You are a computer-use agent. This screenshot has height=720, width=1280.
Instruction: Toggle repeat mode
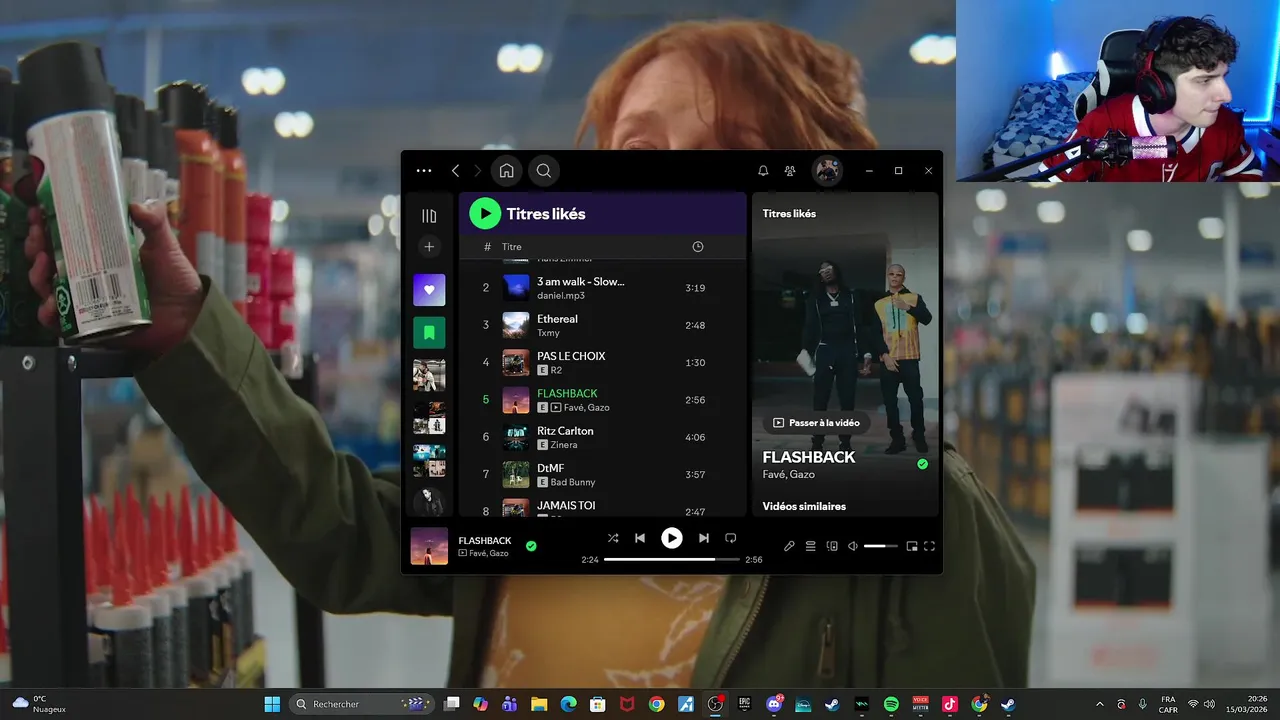point(731,538)
